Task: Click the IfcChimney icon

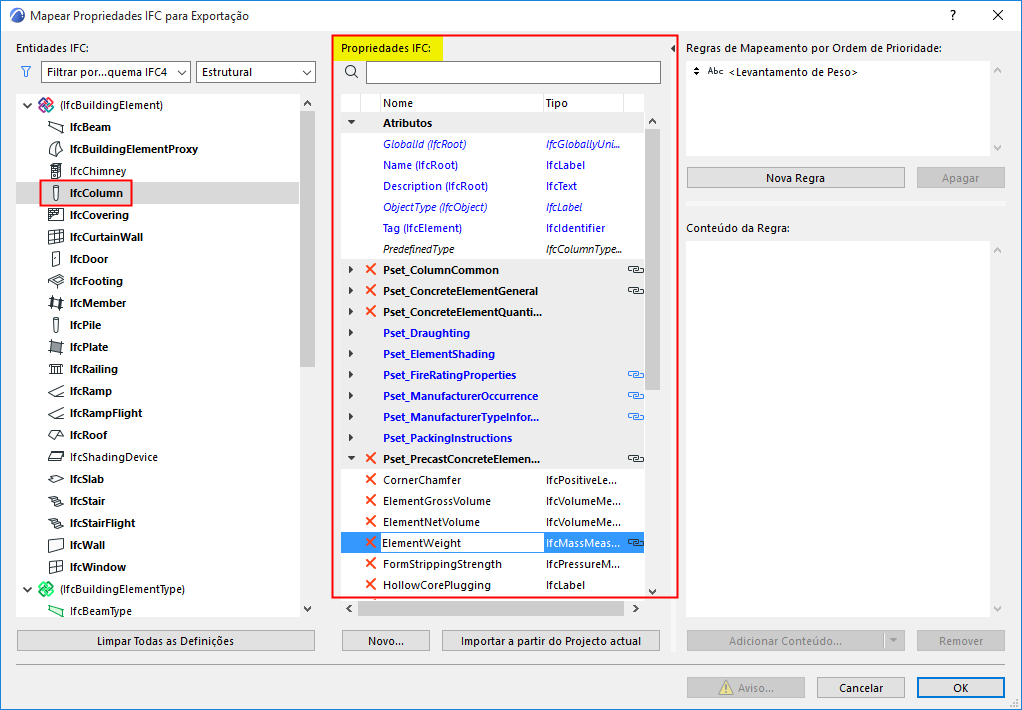Action: point(56,171)
